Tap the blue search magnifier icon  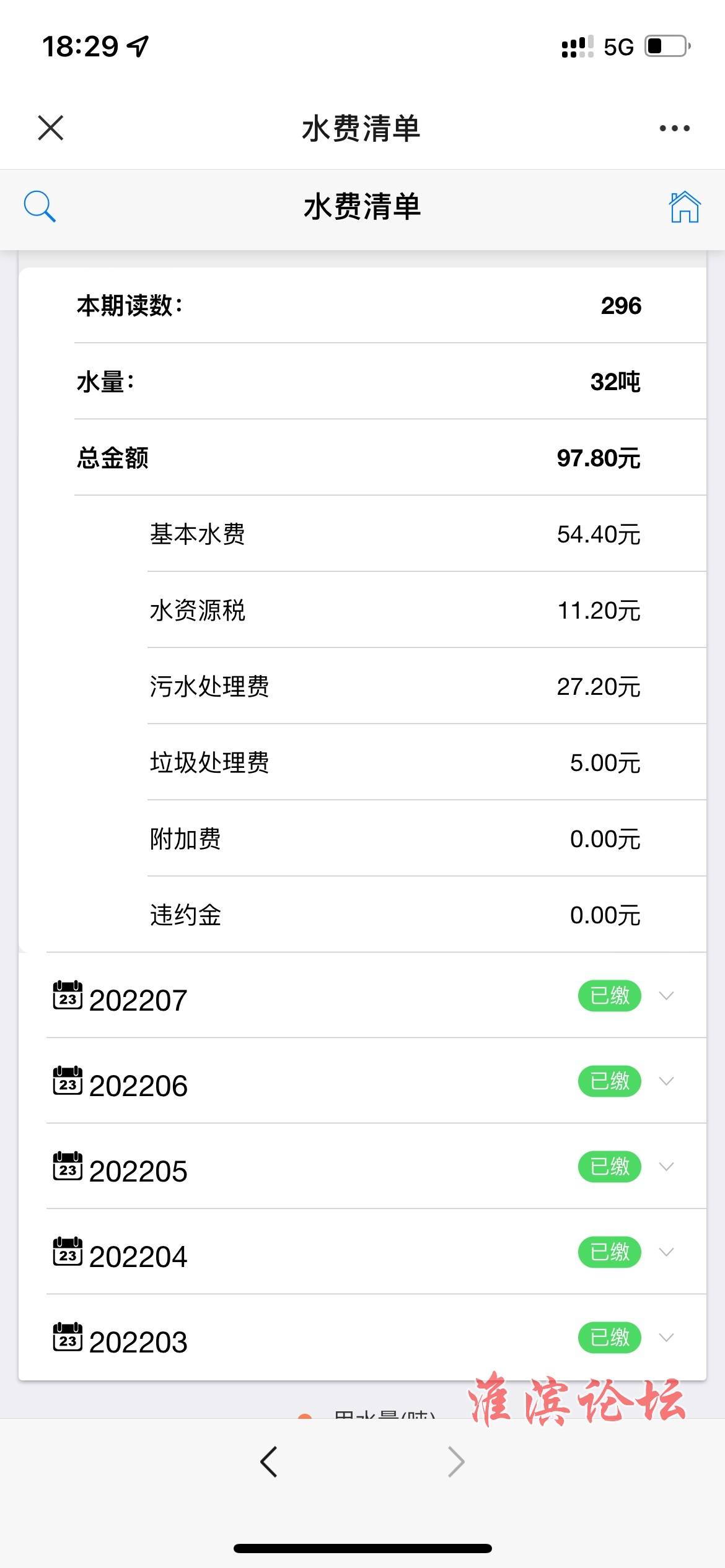40,206
